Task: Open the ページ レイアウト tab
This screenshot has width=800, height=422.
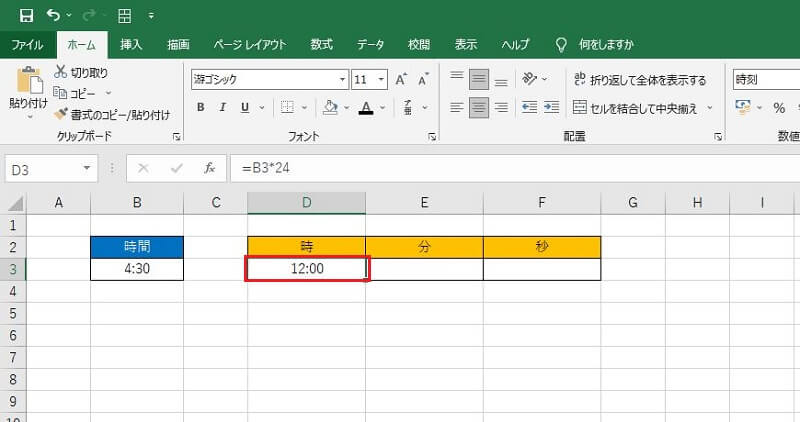Action: pyautogui.click(x=250, y=45)
